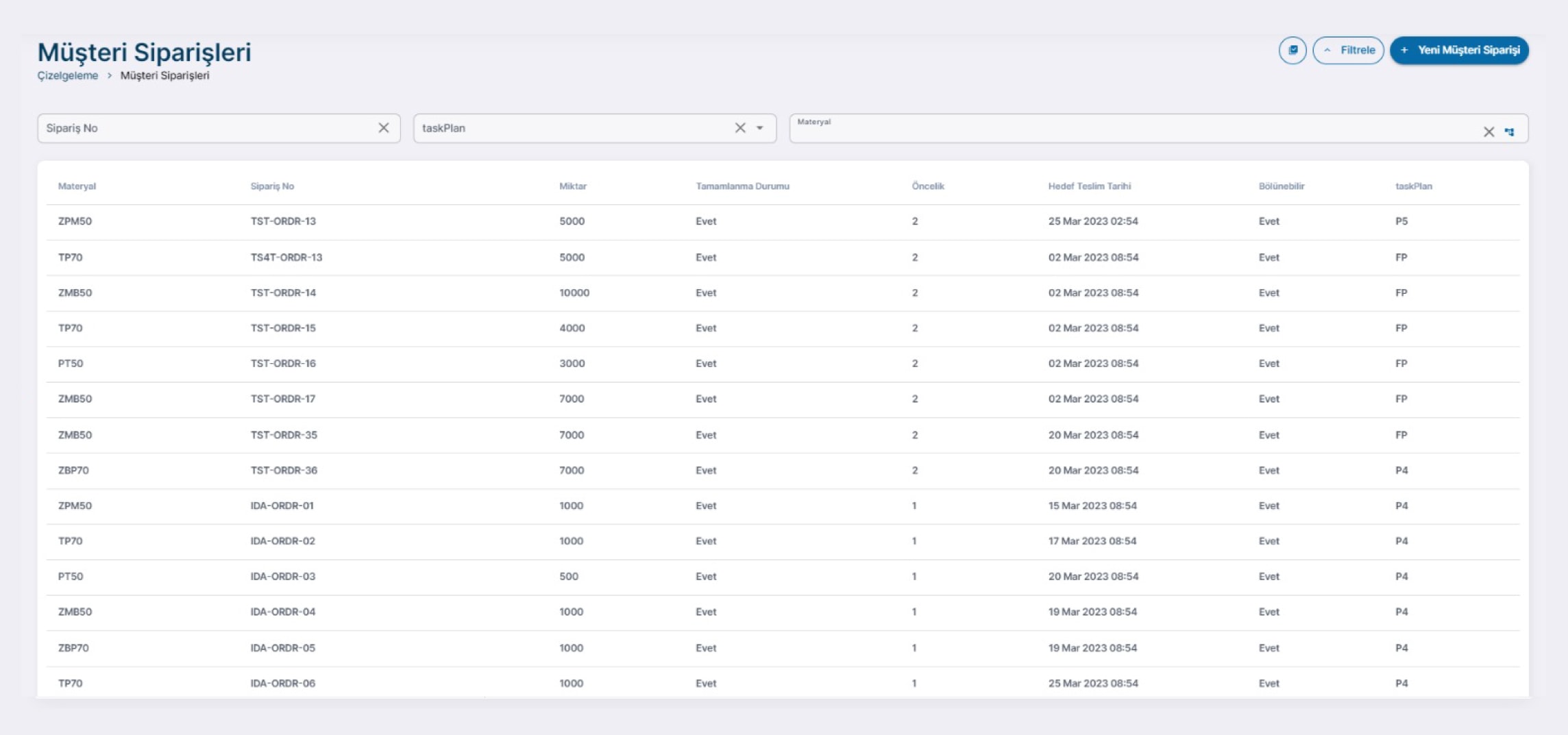Click the 3000 quantity value
Viewport: 1568px width, 735px height.
pyautogui.click(x=572, y=364)
